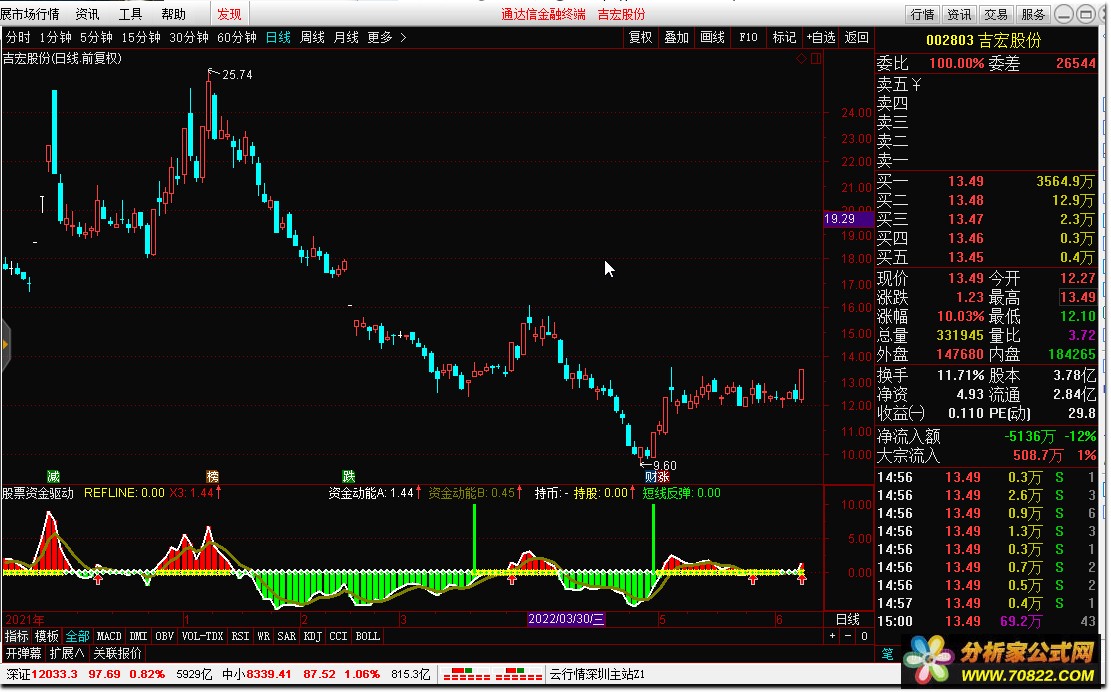Switch to the 月线 monthly period
Image resolution: width=1111 pixels, height=692 pixels.
coord(346,38)
